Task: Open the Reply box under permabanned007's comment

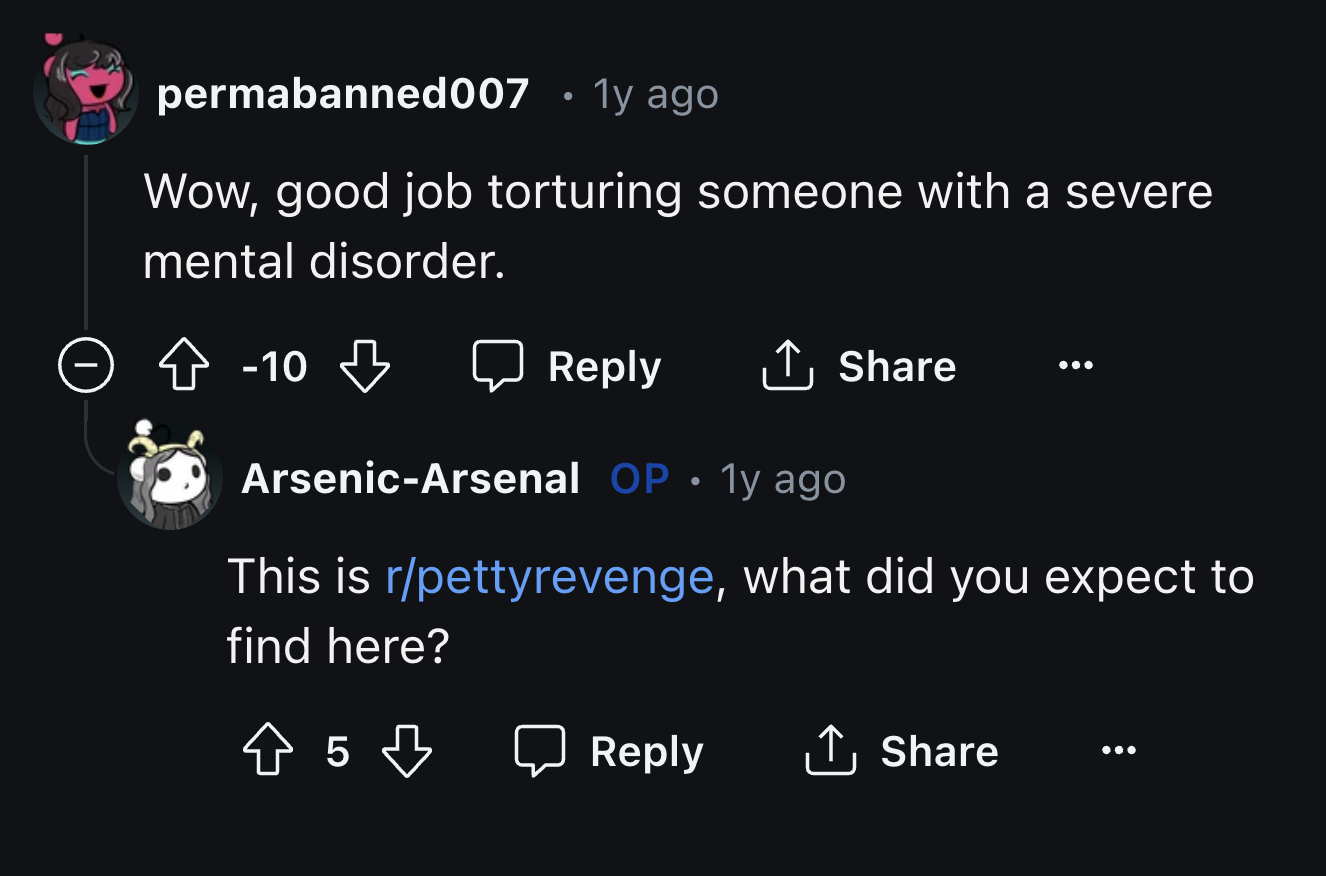Action: tap(566, 366)
